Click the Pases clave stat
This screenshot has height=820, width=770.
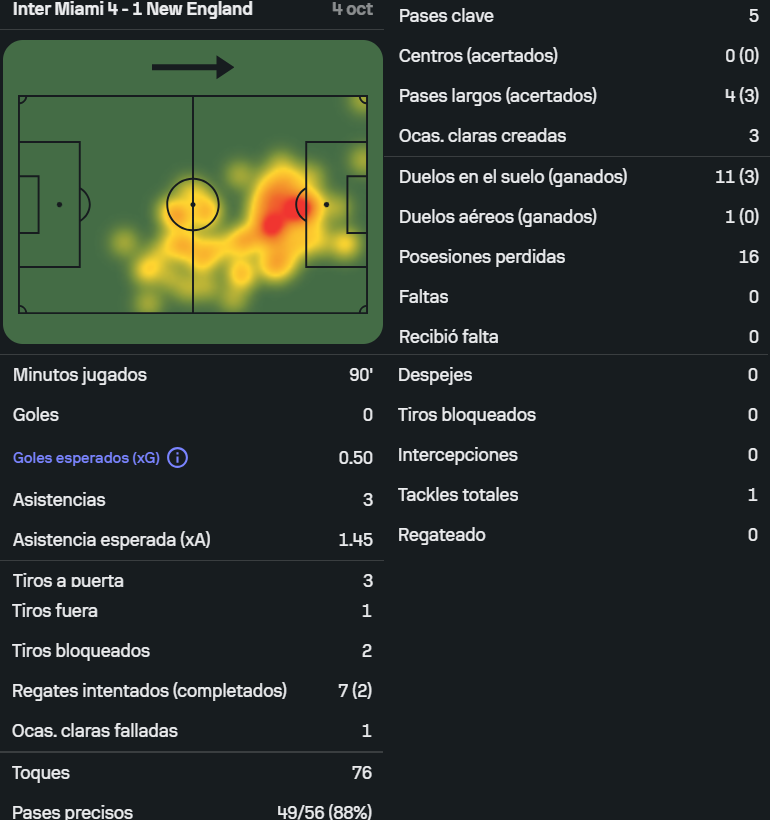click(577, 16)
